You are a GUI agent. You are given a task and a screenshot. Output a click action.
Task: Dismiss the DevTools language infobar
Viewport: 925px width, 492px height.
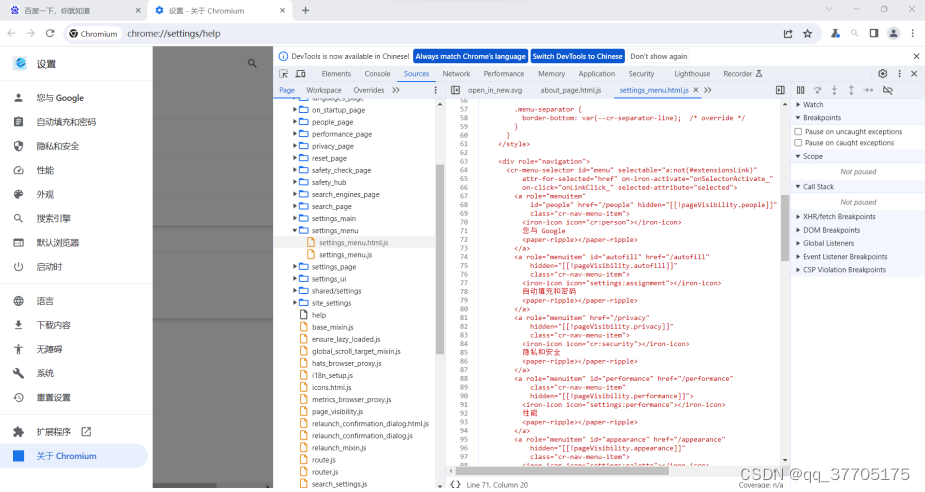tap(916, 57)
